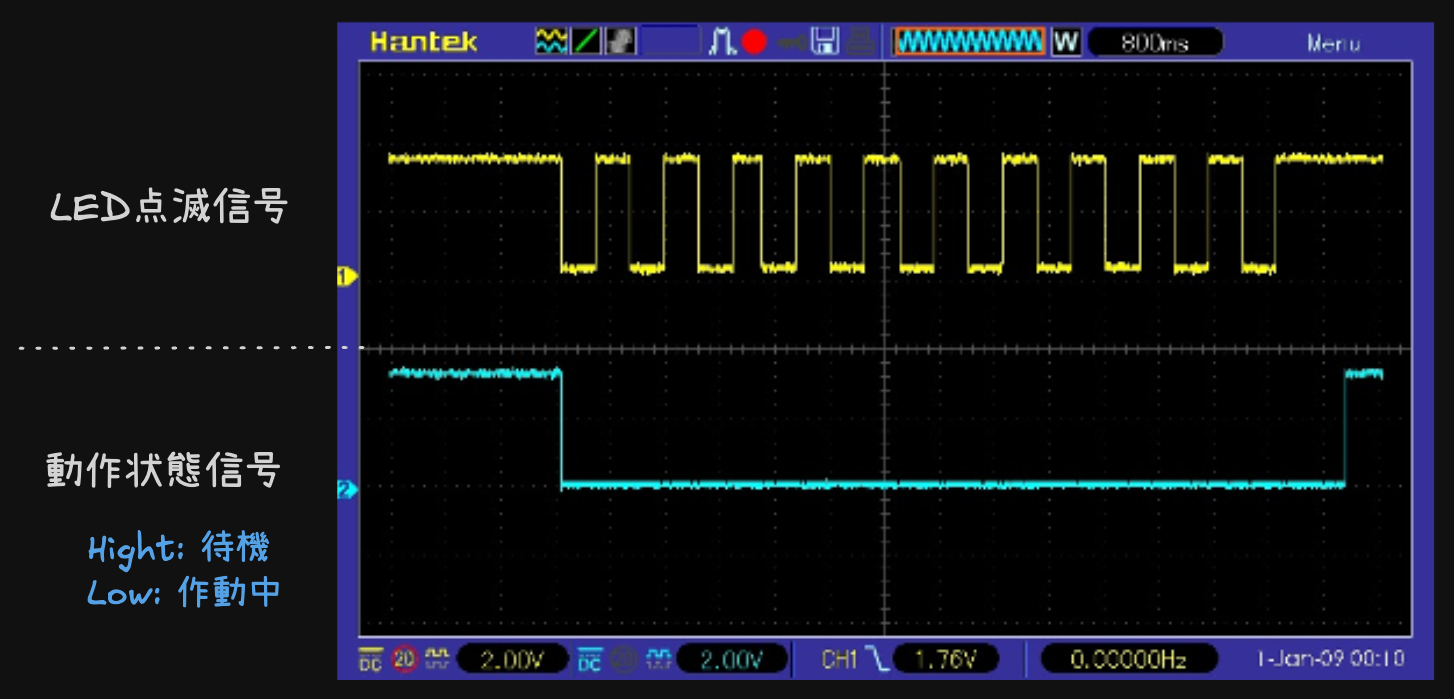
Task: Click the 0.00000Hz frequency readout
Action: tap(1129, 659)
